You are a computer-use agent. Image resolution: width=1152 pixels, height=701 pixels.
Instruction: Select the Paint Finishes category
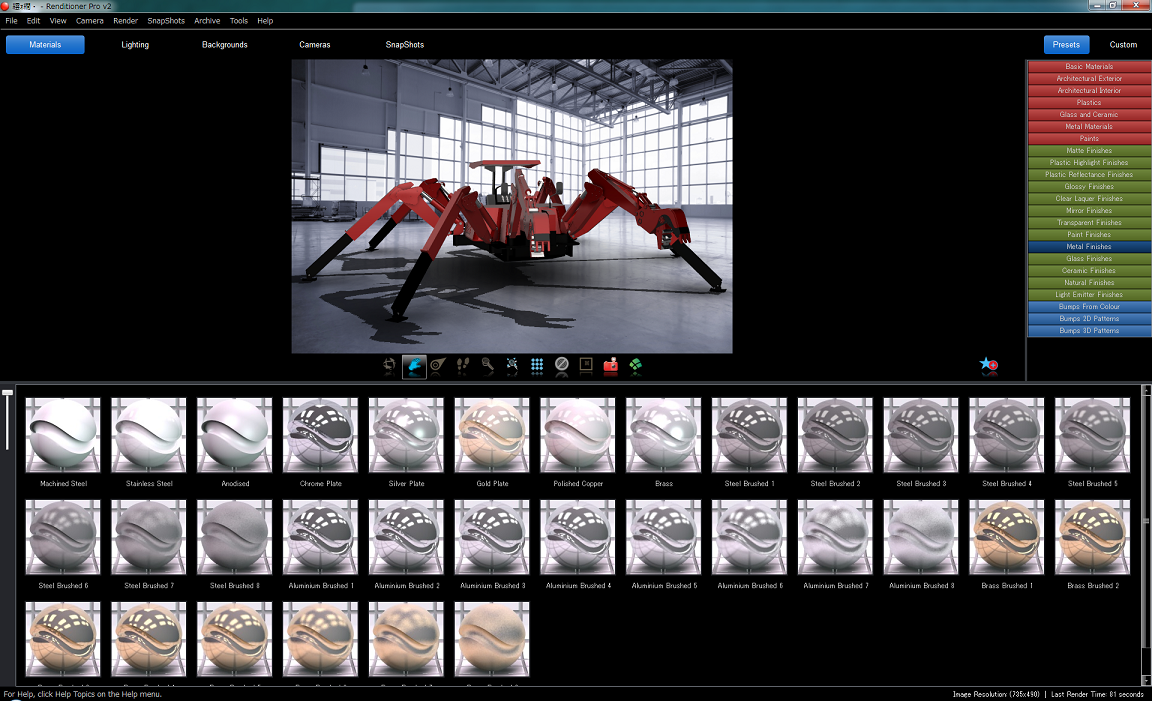tap(1087, 234)
